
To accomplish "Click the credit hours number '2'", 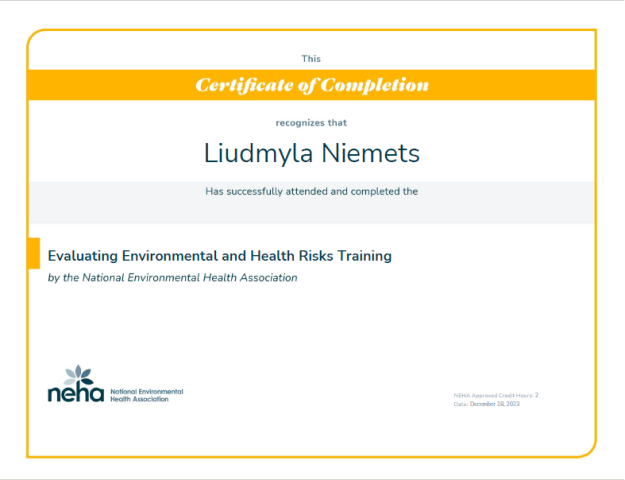I will tap(537, 396).
